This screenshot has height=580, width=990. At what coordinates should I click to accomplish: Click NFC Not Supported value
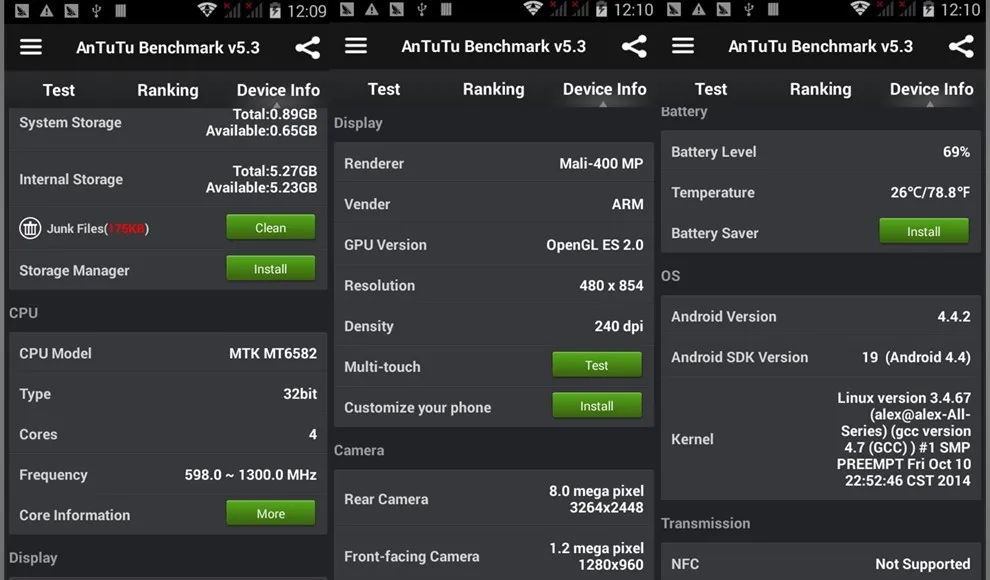922,564
